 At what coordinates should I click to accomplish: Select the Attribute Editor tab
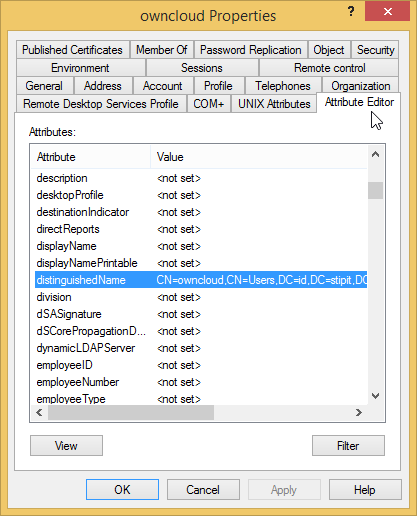[359, 102]
